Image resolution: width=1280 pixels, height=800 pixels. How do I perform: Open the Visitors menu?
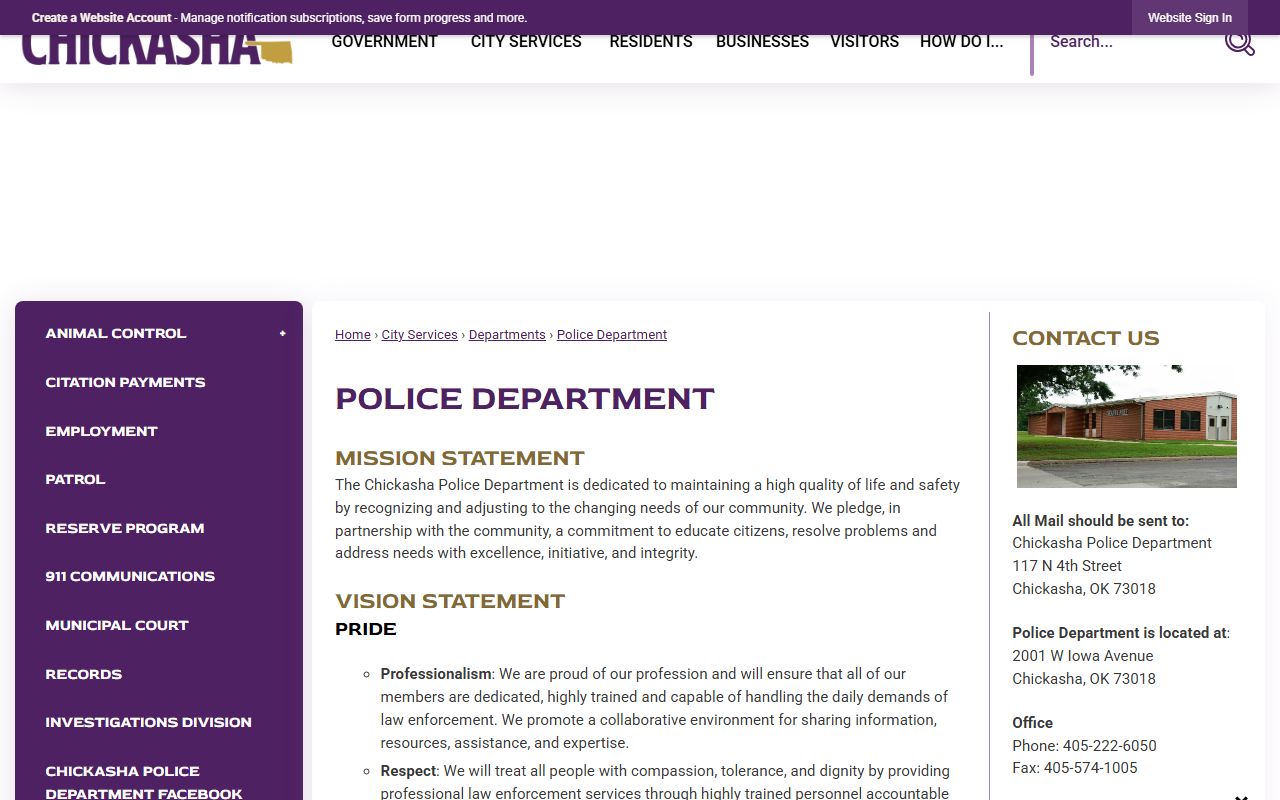point(865,41)
